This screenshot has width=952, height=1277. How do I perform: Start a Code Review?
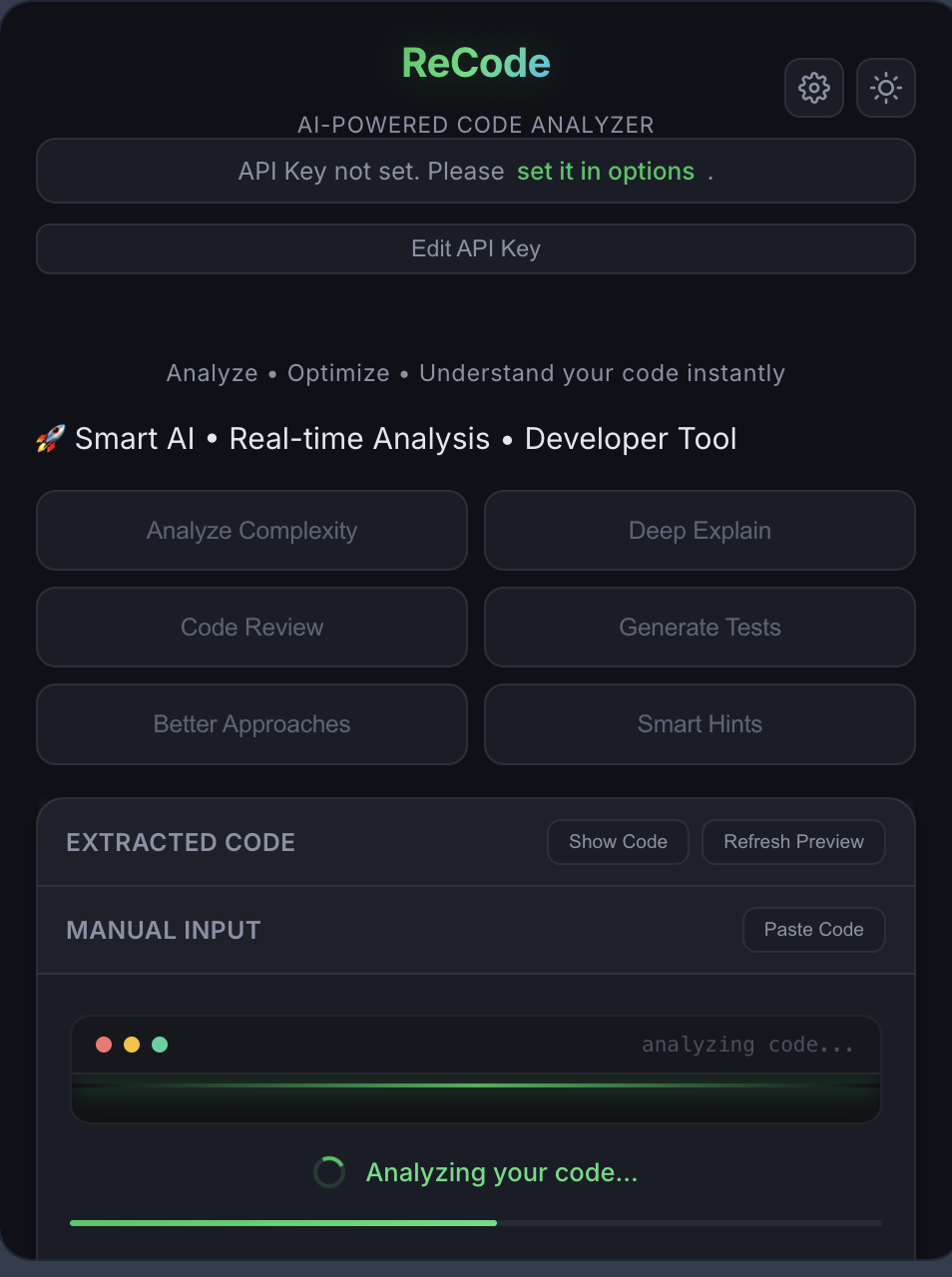pyautogui.click(x=251, y=628)
